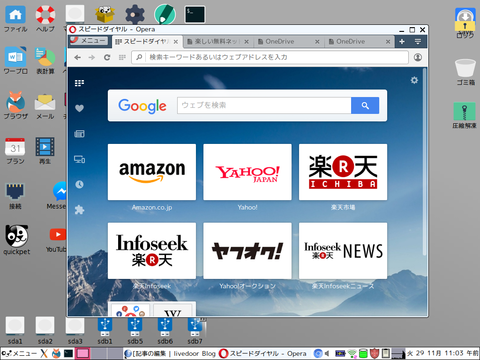The height and width of the screenshot is (360, 480).
Task: Click the Google web search field
Action: pyautogui.click(x=264, y=105)
